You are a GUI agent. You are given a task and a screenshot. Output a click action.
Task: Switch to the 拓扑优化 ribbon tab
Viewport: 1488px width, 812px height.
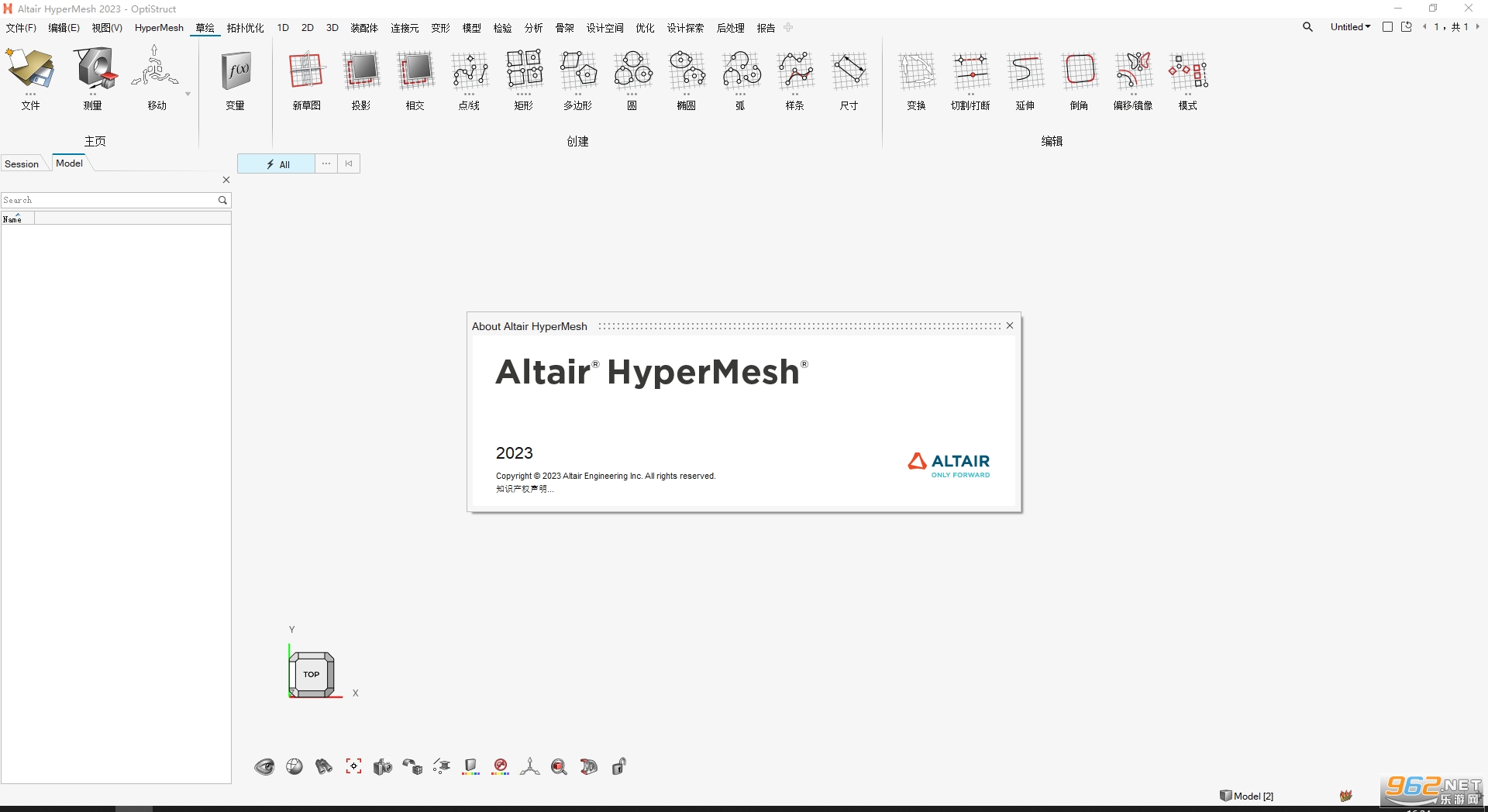point(246,28)
